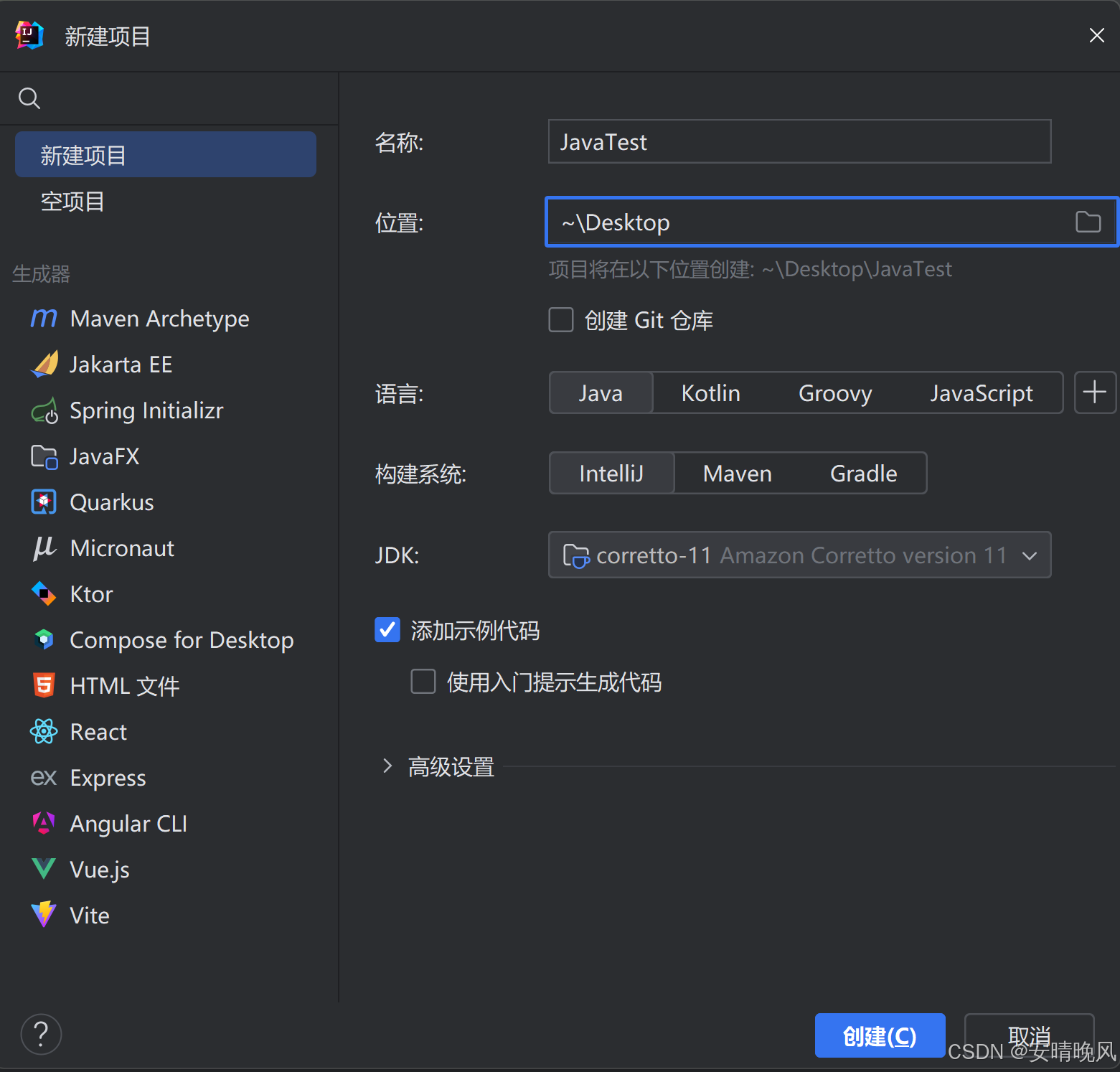
Task: Check the 使用入门提示生成代码 checkbox
Action: point(423,682)
